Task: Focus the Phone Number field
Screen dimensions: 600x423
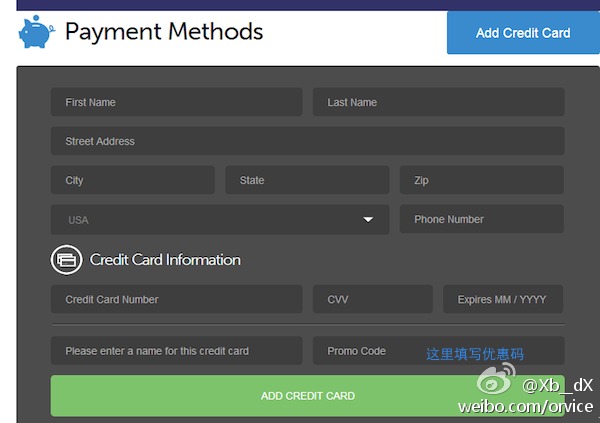Action: point(481,220)
